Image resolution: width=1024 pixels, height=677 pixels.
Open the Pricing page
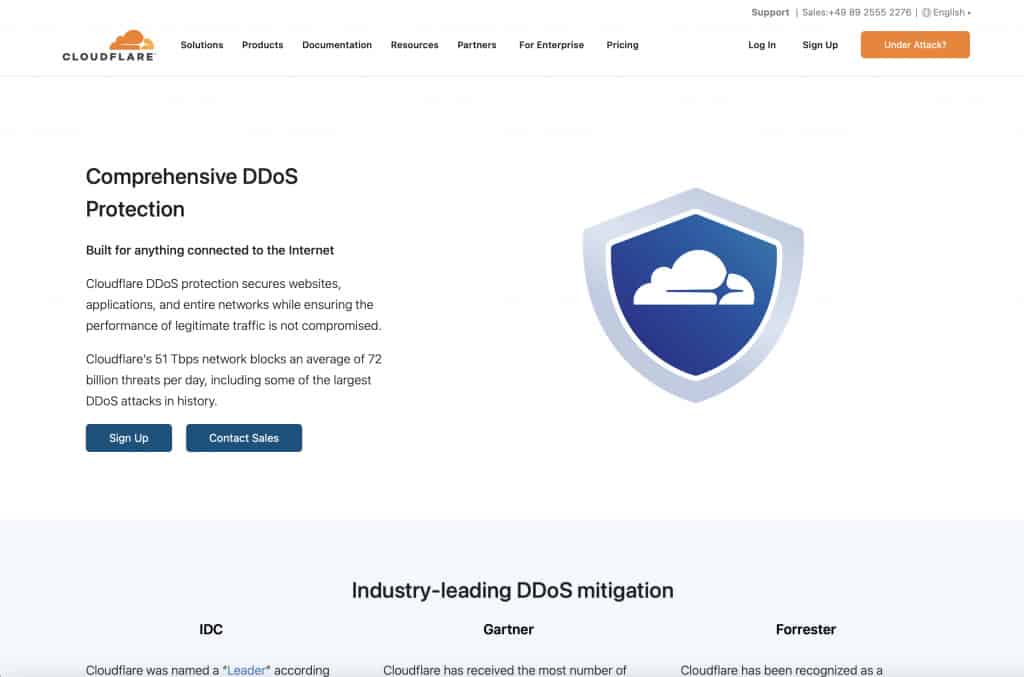pyautogui.click(x=622, y=45)
